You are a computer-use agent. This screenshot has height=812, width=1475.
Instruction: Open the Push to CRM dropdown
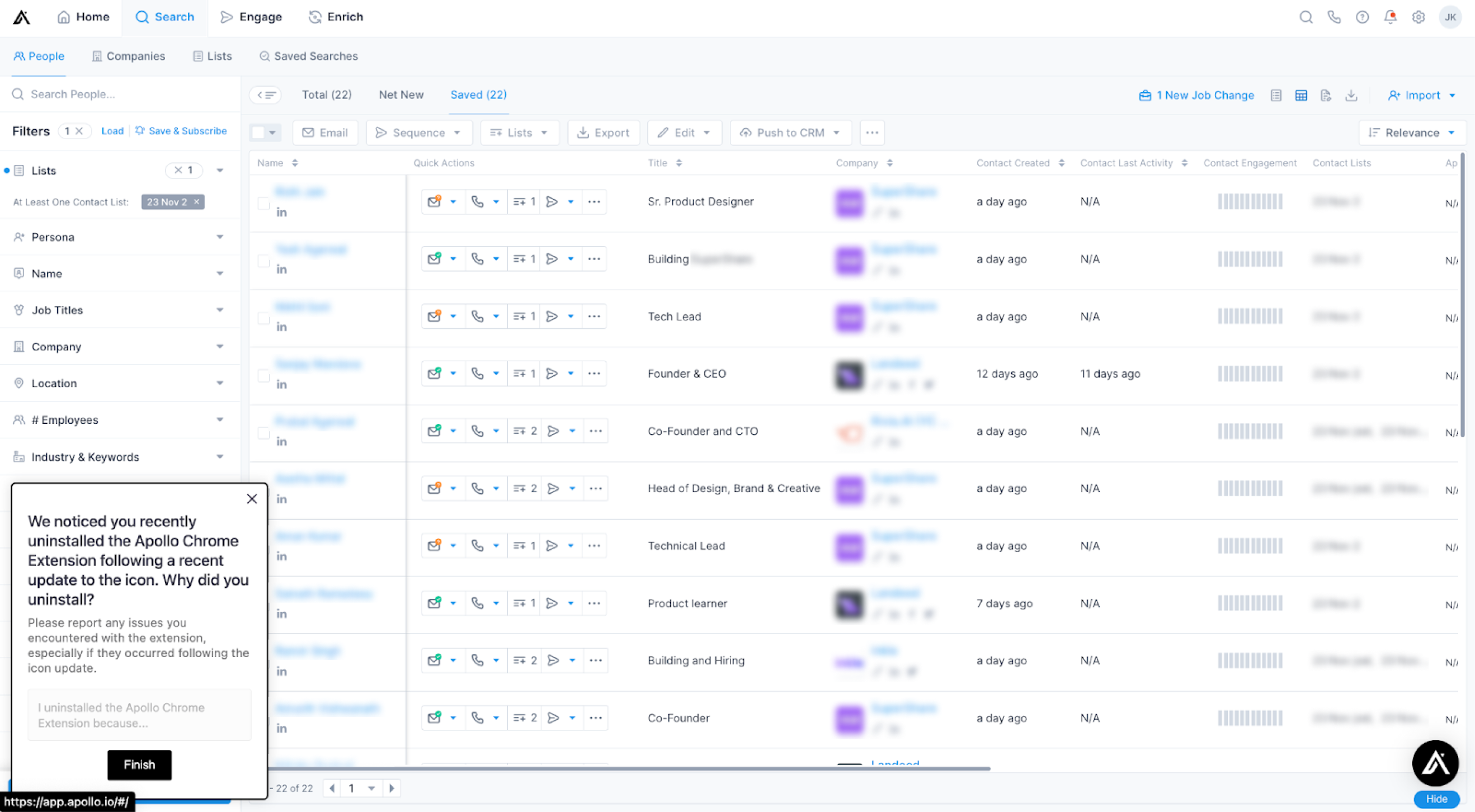790,133
